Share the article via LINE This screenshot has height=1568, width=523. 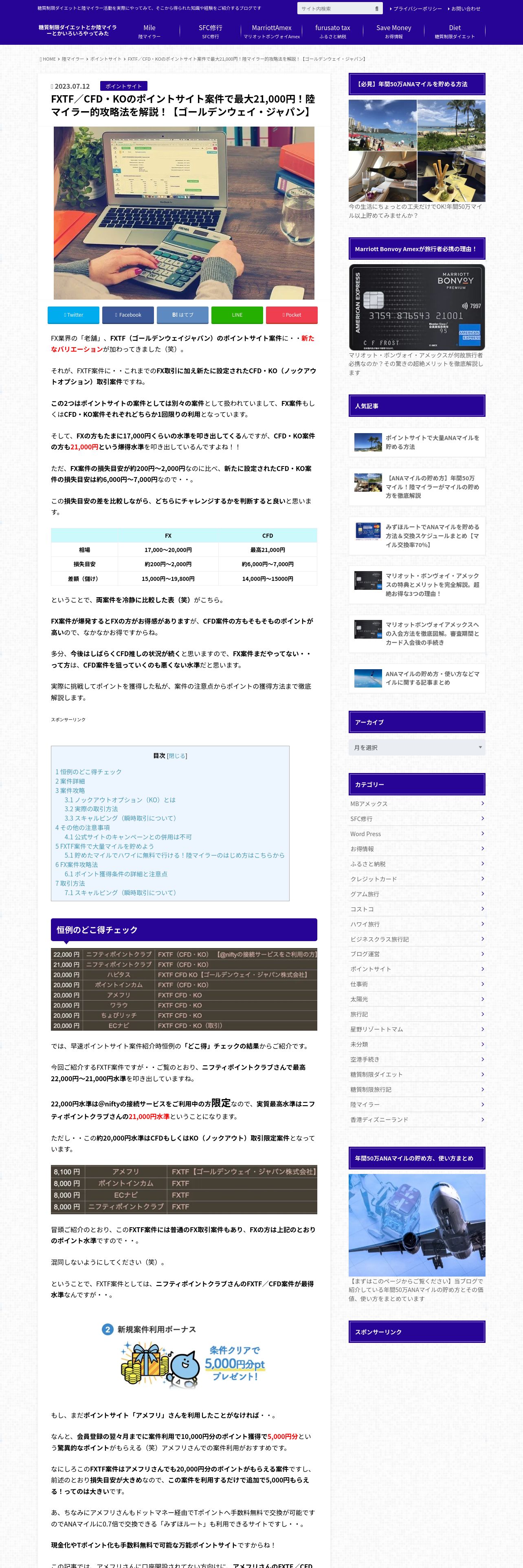(237, 315)
